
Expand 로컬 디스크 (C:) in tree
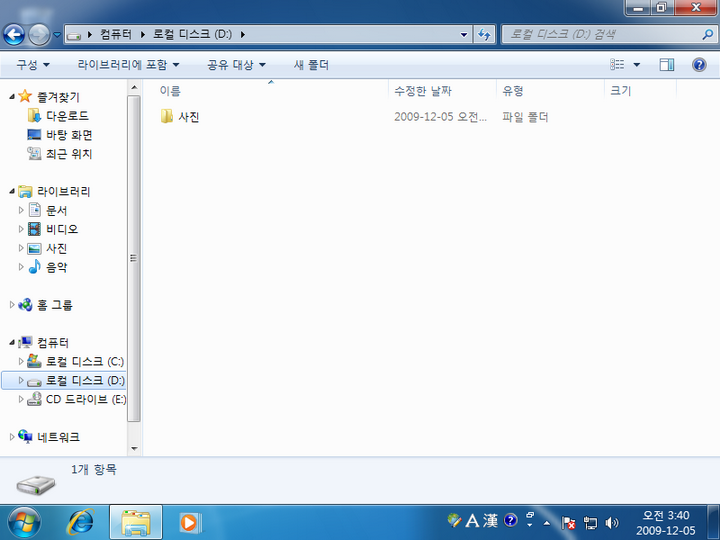click(x=21, y=361)
